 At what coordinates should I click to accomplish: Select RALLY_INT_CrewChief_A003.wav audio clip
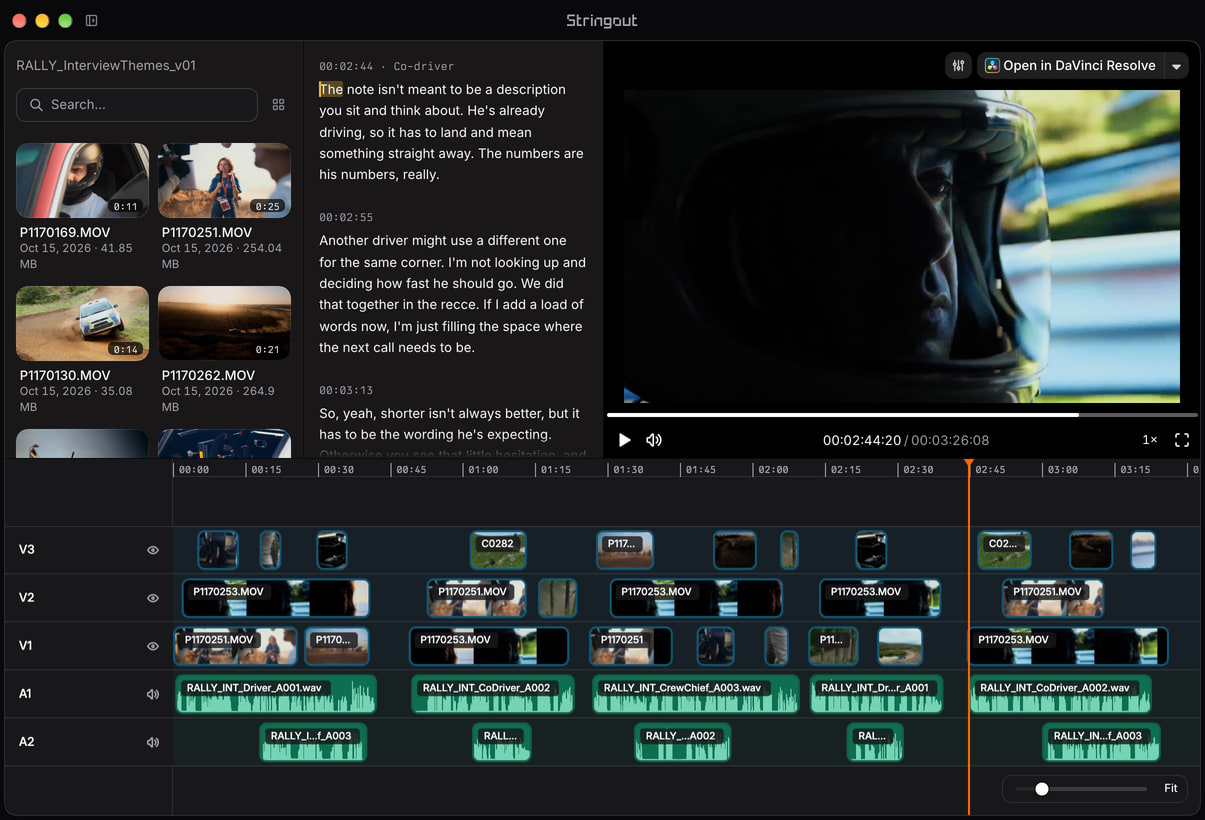696,694
